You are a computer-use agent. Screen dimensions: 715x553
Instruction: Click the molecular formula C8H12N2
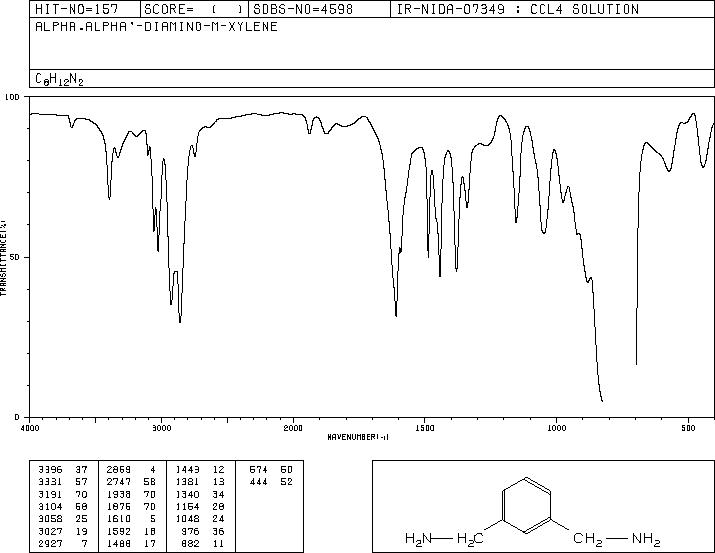pos(59,79)
